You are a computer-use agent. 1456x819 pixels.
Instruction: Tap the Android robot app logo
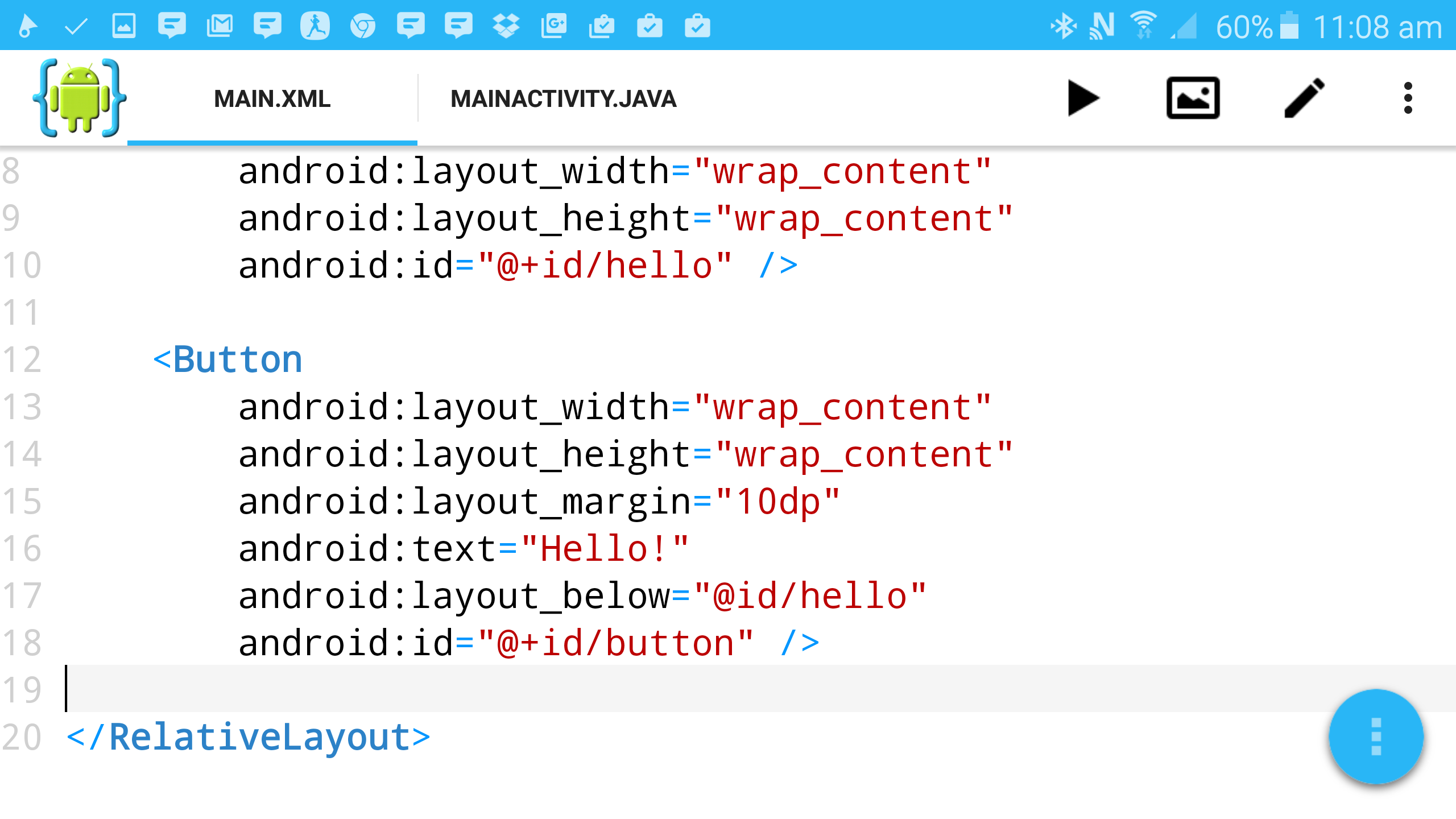click(80, 98)
